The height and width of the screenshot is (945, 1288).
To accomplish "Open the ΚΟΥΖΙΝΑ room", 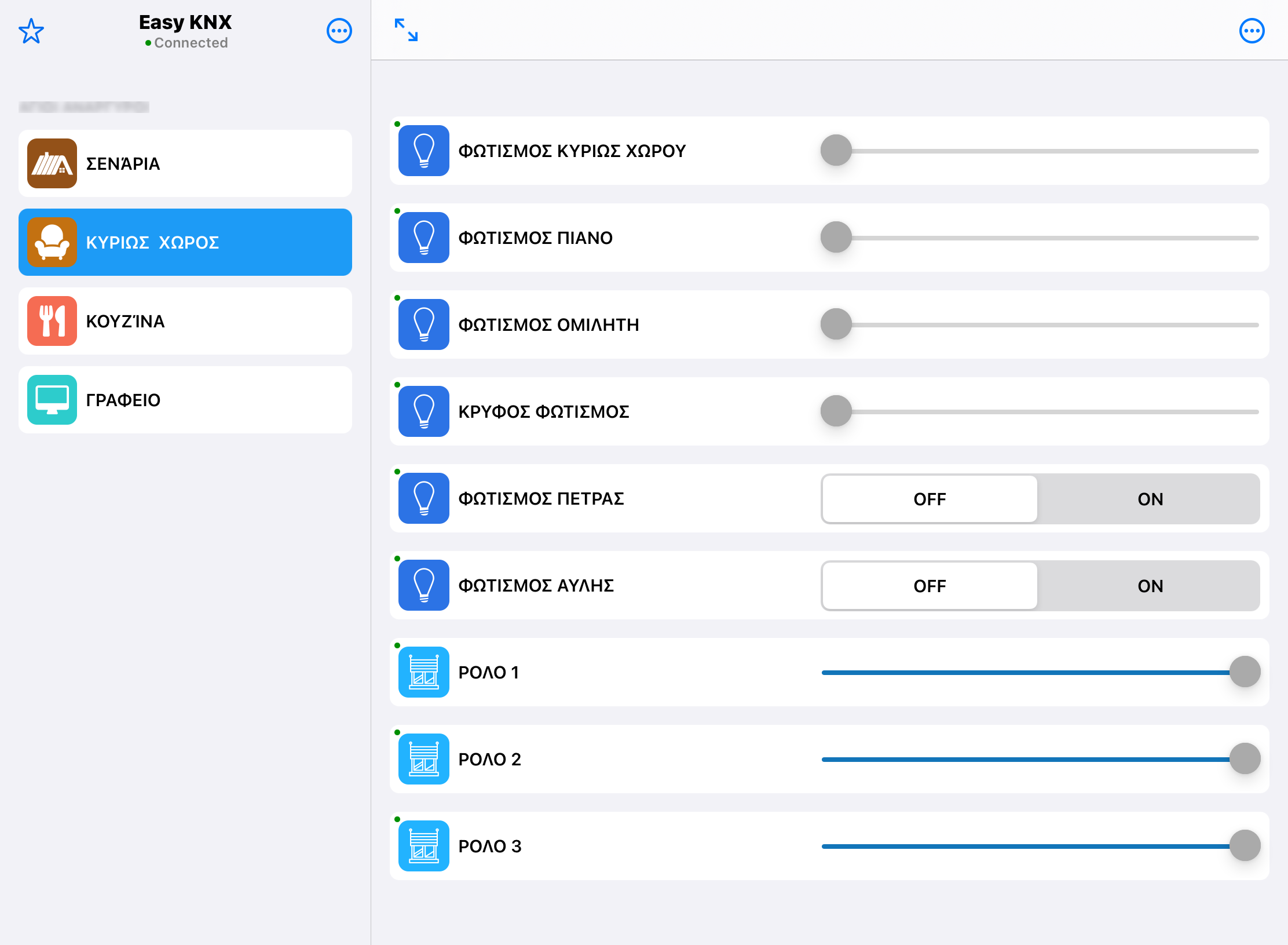I will click(185, 321).
